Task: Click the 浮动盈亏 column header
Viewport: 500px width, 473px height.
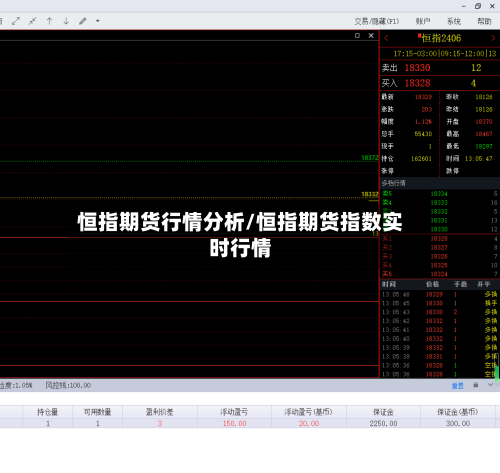Action: coord(234,412)
